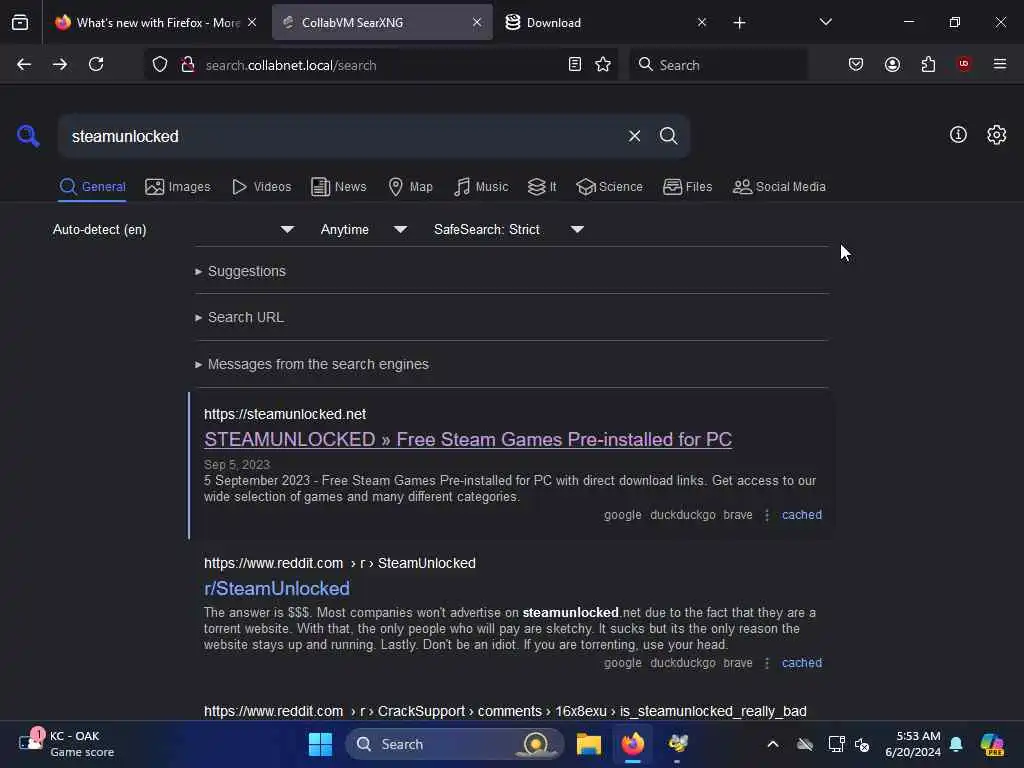Select the It search category
Screen dimensions: 1024x768
(542, 187)
